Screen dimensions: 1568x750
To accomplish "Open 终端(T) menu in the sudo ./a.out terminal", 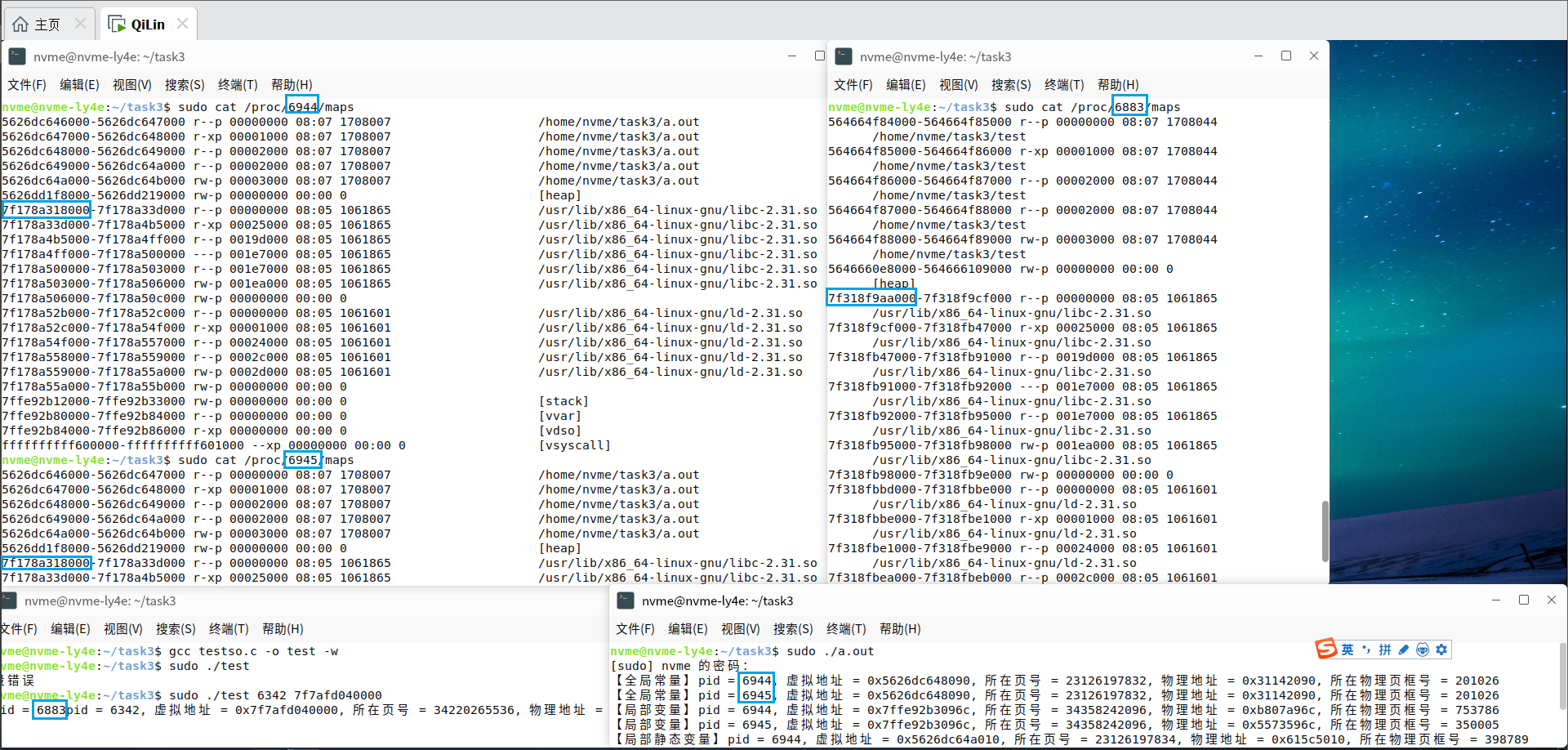I will click(x=846, y=629).
